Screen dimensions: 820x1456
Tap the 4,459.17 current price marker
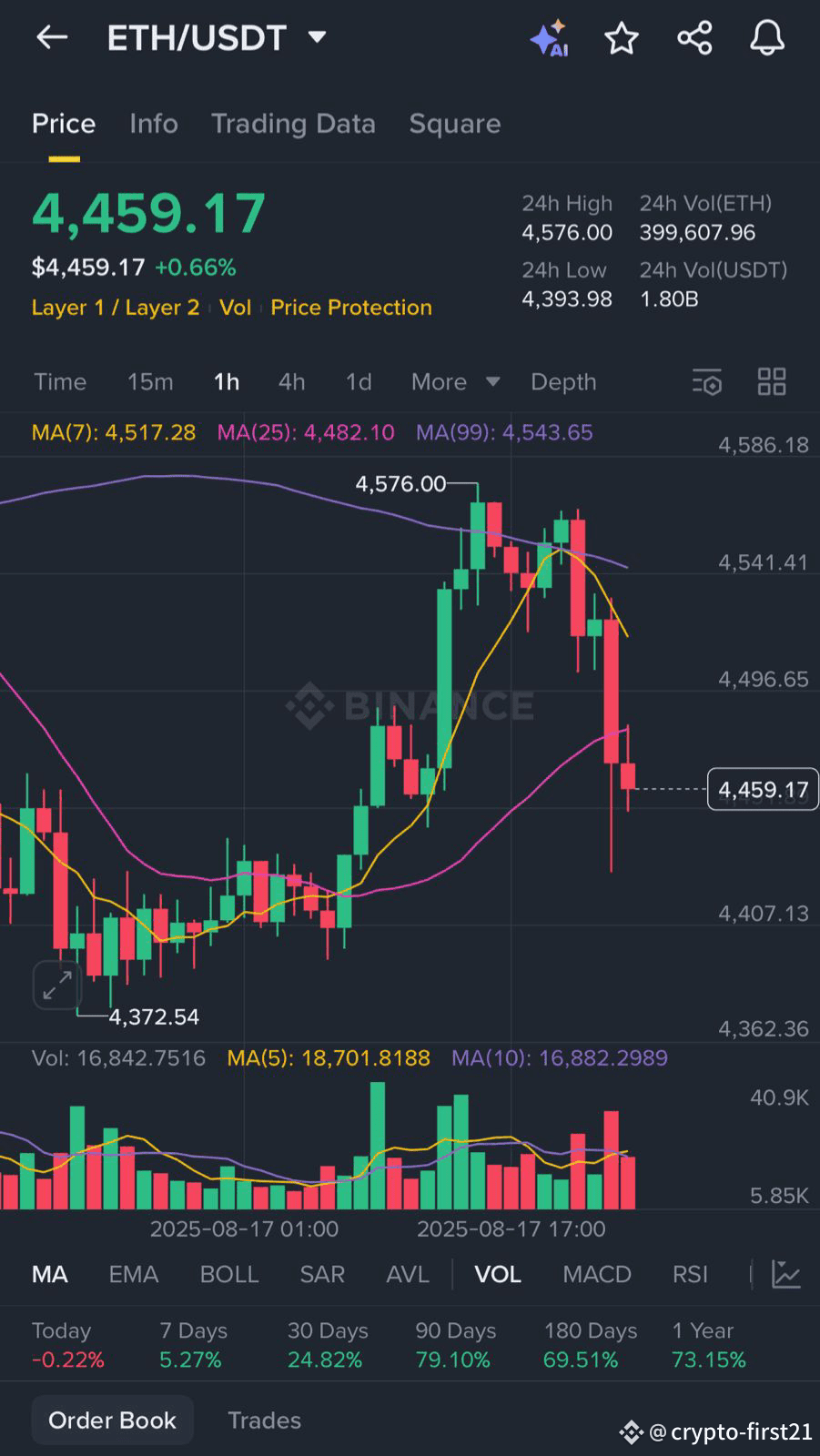pos(763,789)
